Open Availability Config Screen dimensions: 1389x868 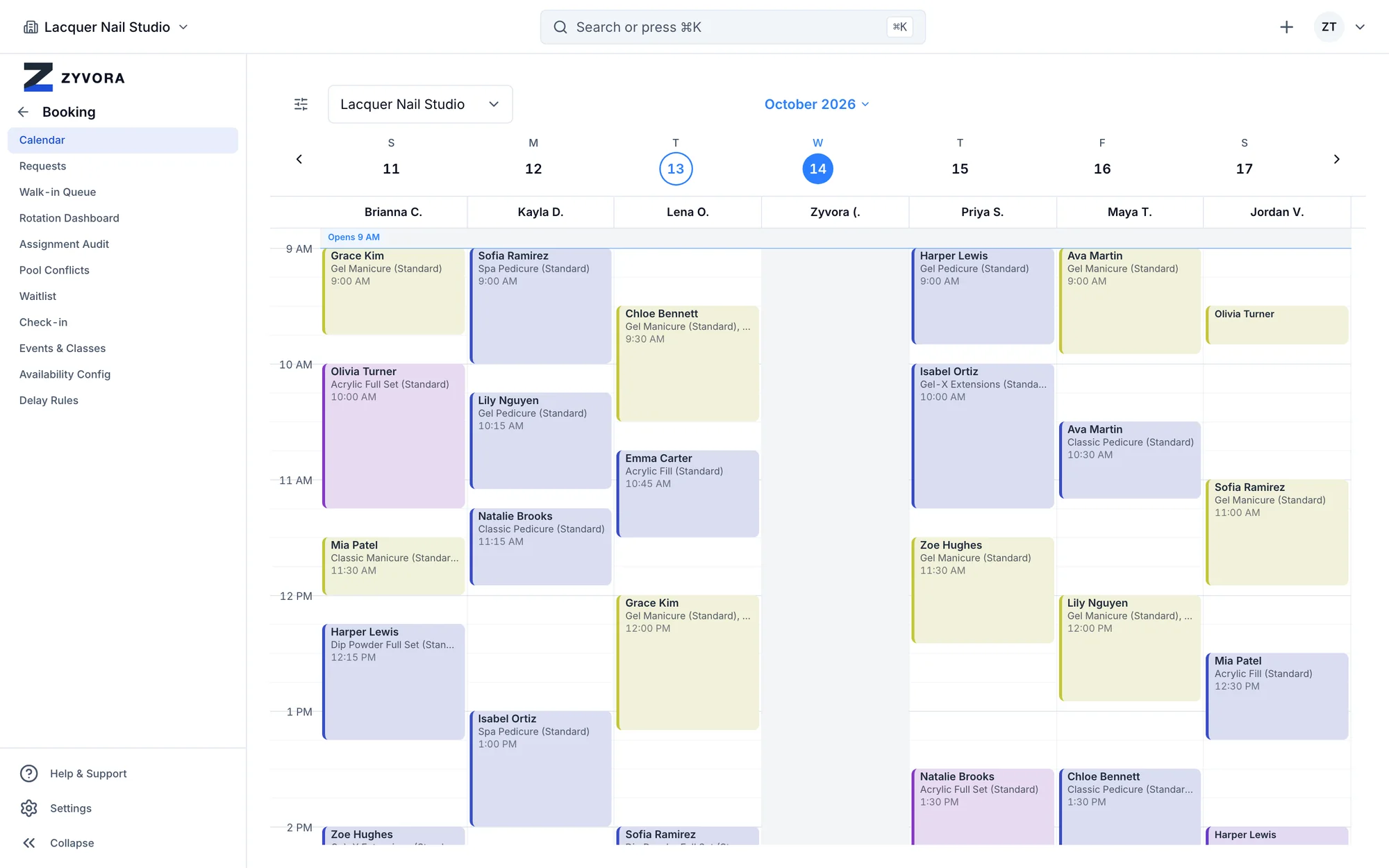click(x=123, y=374)
